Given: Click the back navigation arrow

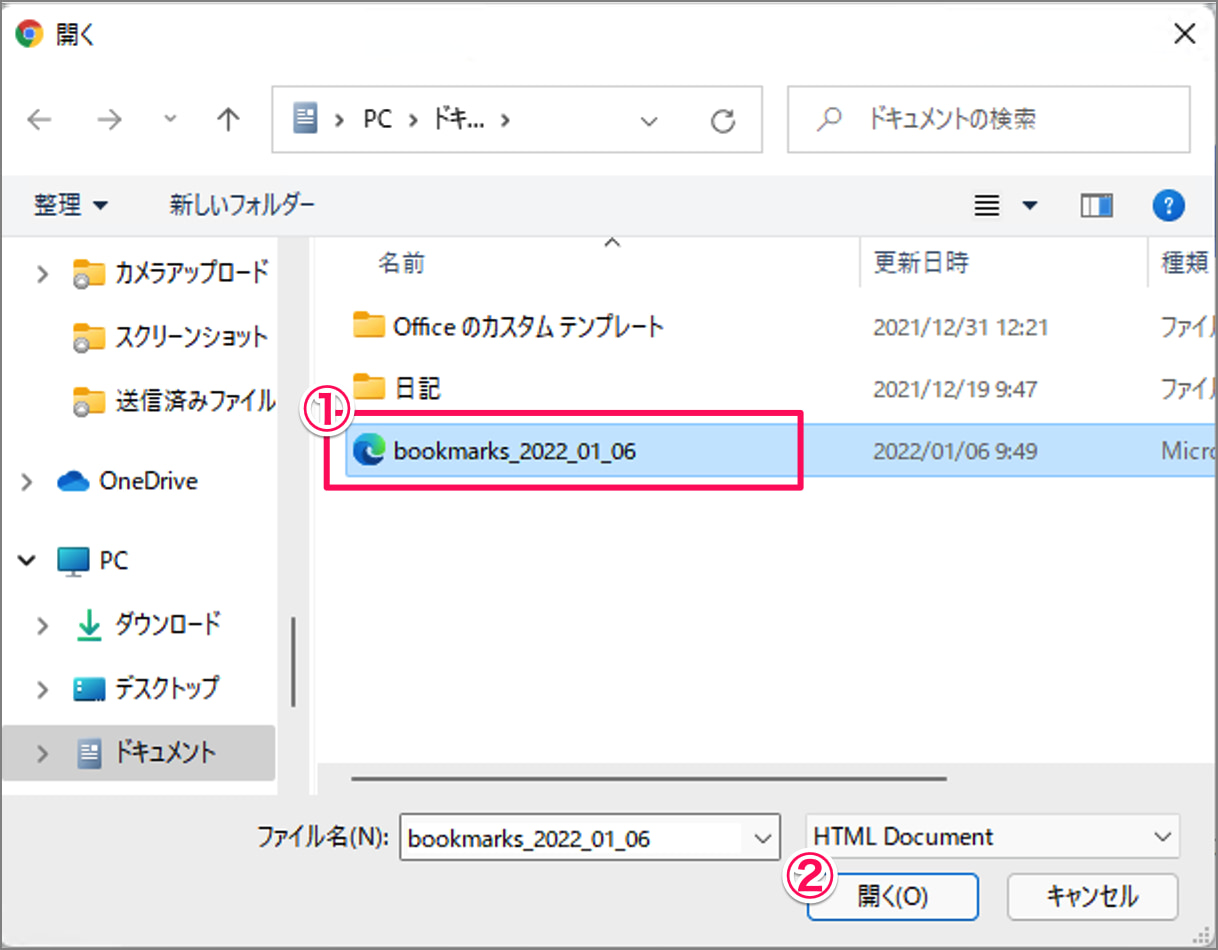Looking at the screenshot, I should pyautogui.click(x=39, y=120).
